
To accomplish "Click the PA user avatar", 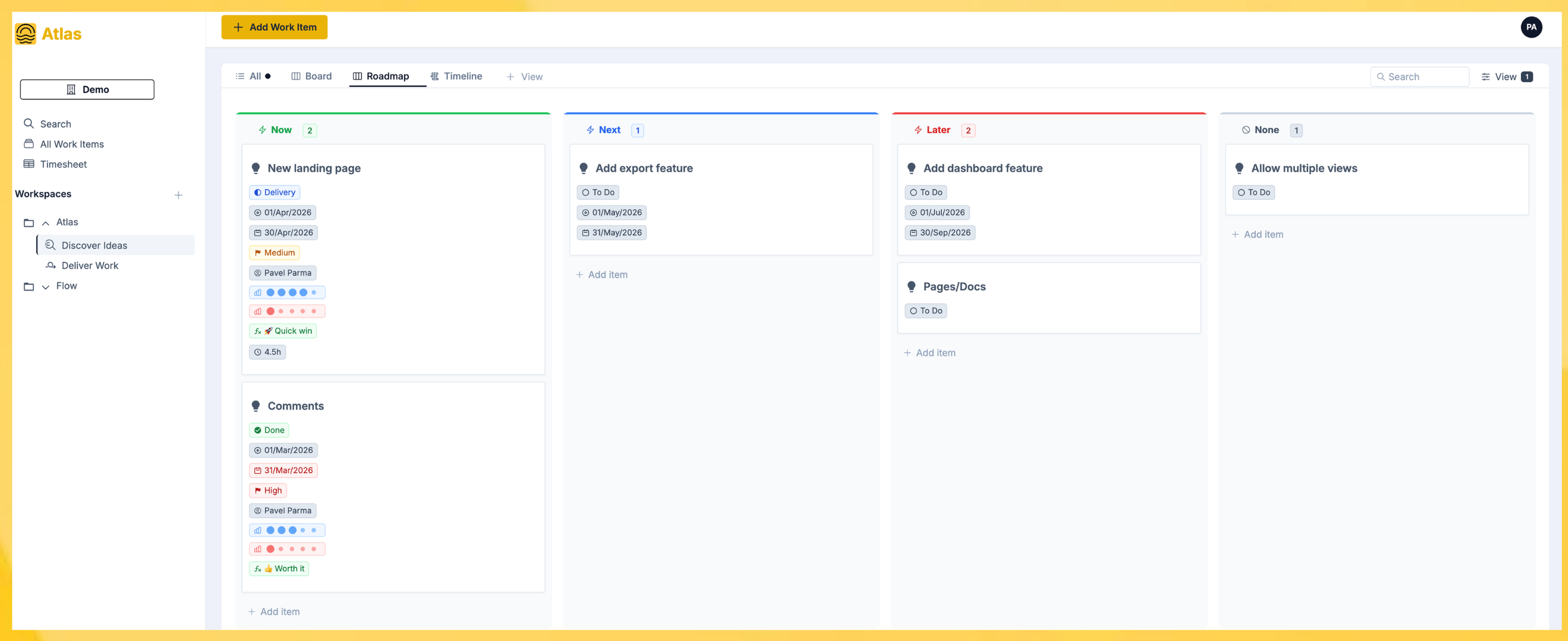I will (1530, 27).
